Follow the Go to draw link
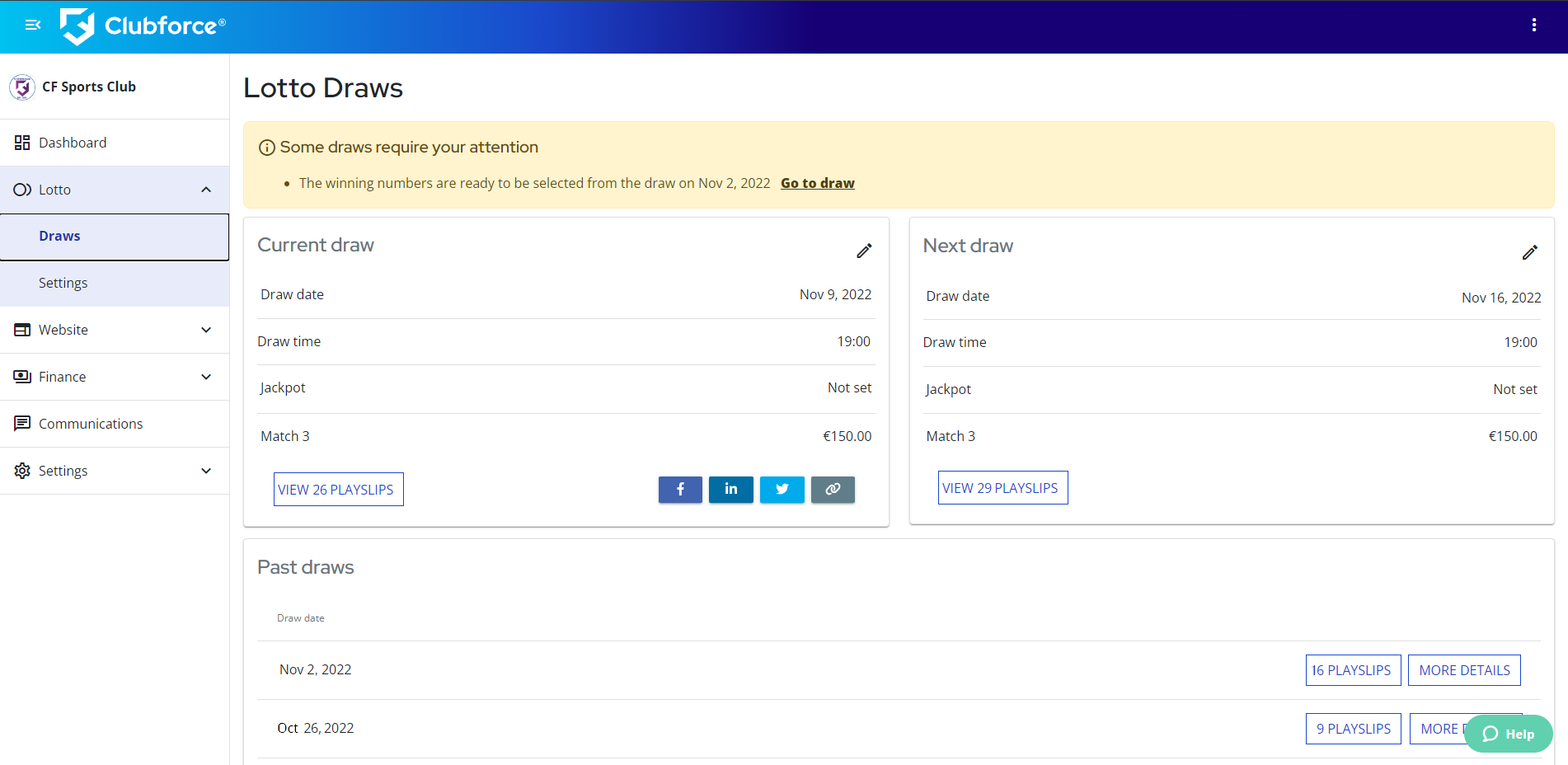This screenshot has width=1568, height=765. tap(817, 183)
